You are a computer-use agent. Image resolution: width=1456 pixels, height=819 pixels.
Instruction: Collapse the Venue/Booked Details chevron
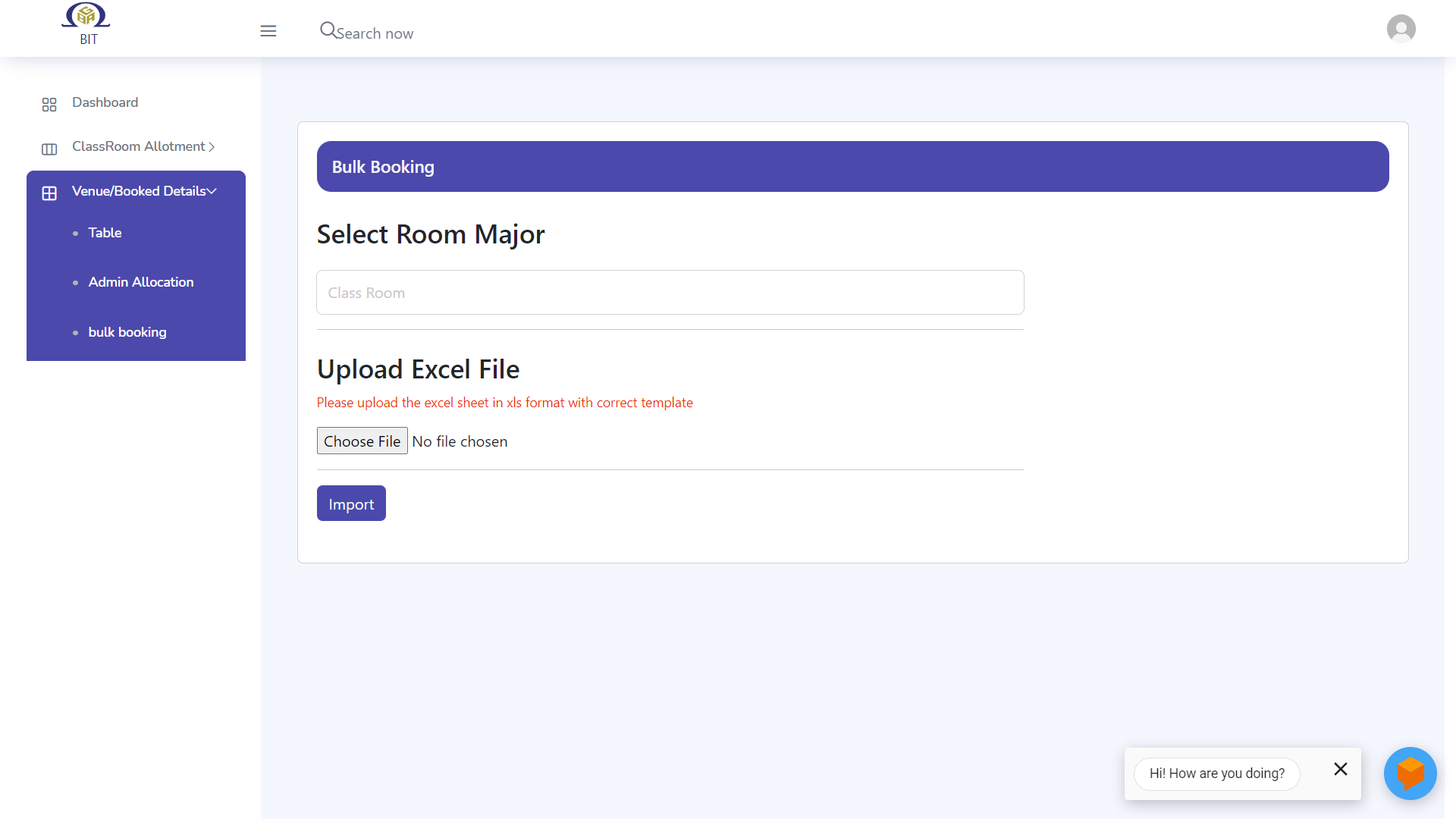tap(212, 191)
